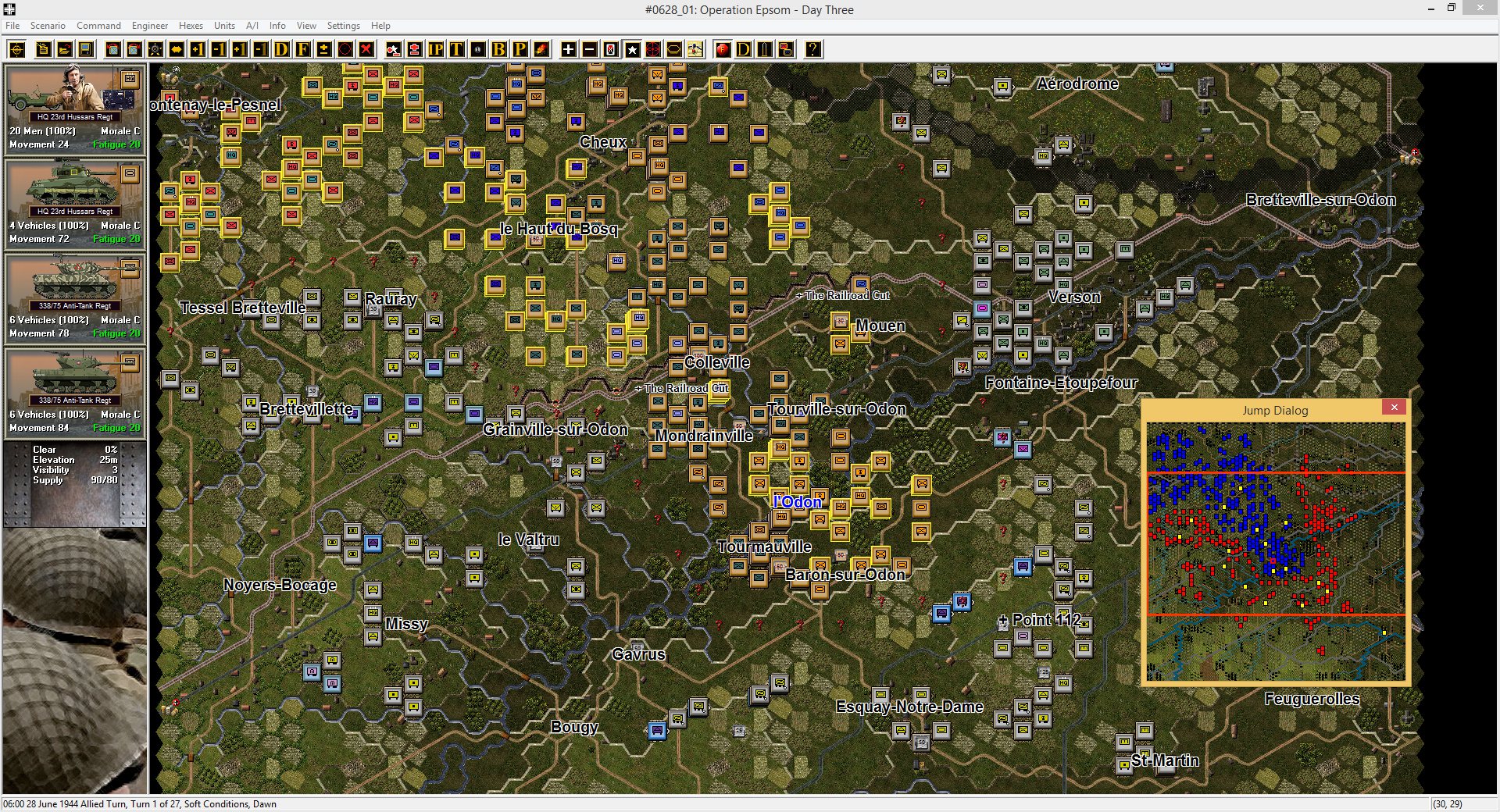Click the red cross medic toolbar icon

tap(415, 50)
